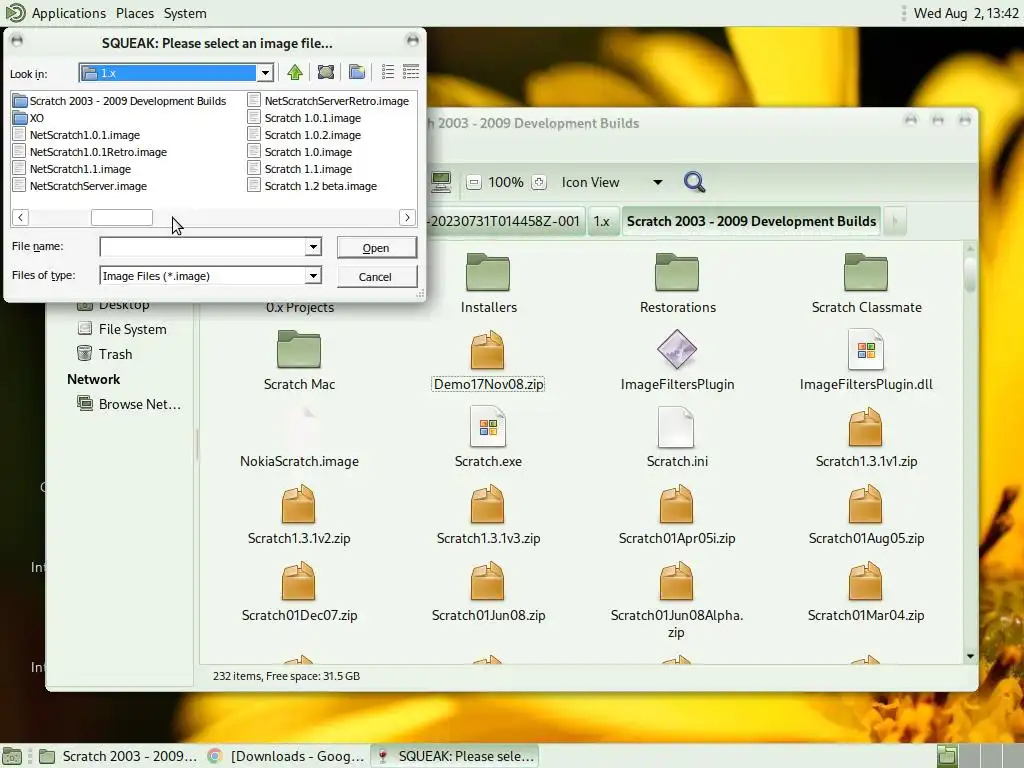Select Scratch 1.1.image file
The height and width of the screenshot is (768, 1024).
coord(300,169)
